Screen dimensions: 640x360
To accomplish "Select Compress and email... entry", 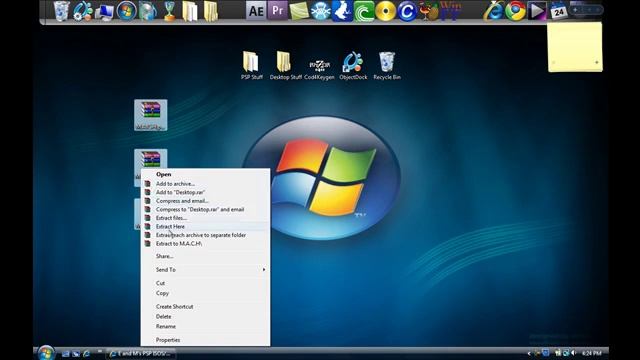I will pyautogui.click(x=205, y=201).
